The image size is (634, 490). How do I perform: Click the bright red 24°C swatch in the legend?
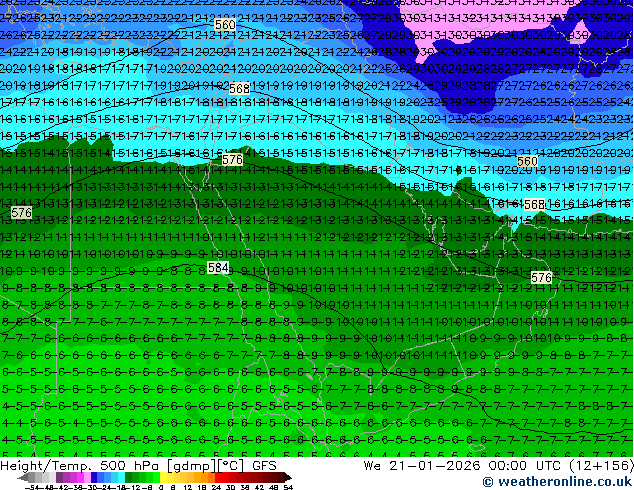(218, 477)
